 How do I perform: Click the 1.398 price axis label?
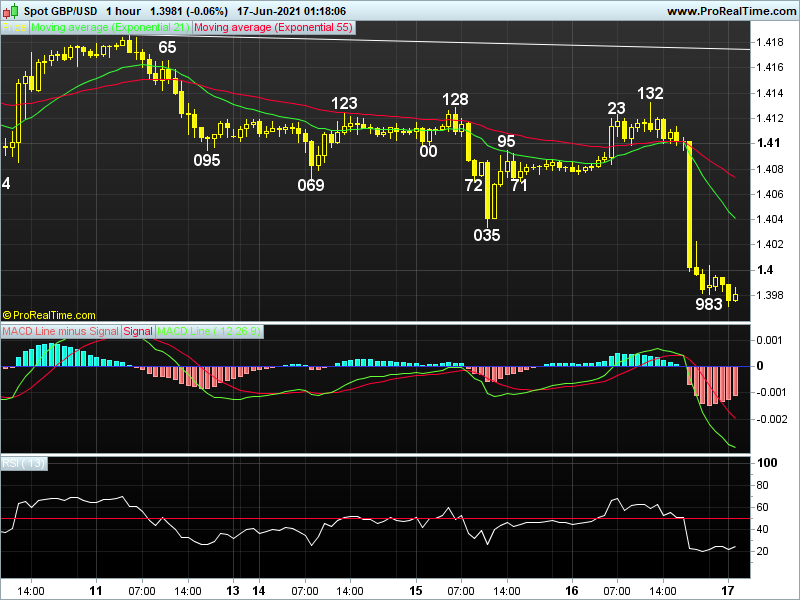pyautogui.click(x=769, y=295)
